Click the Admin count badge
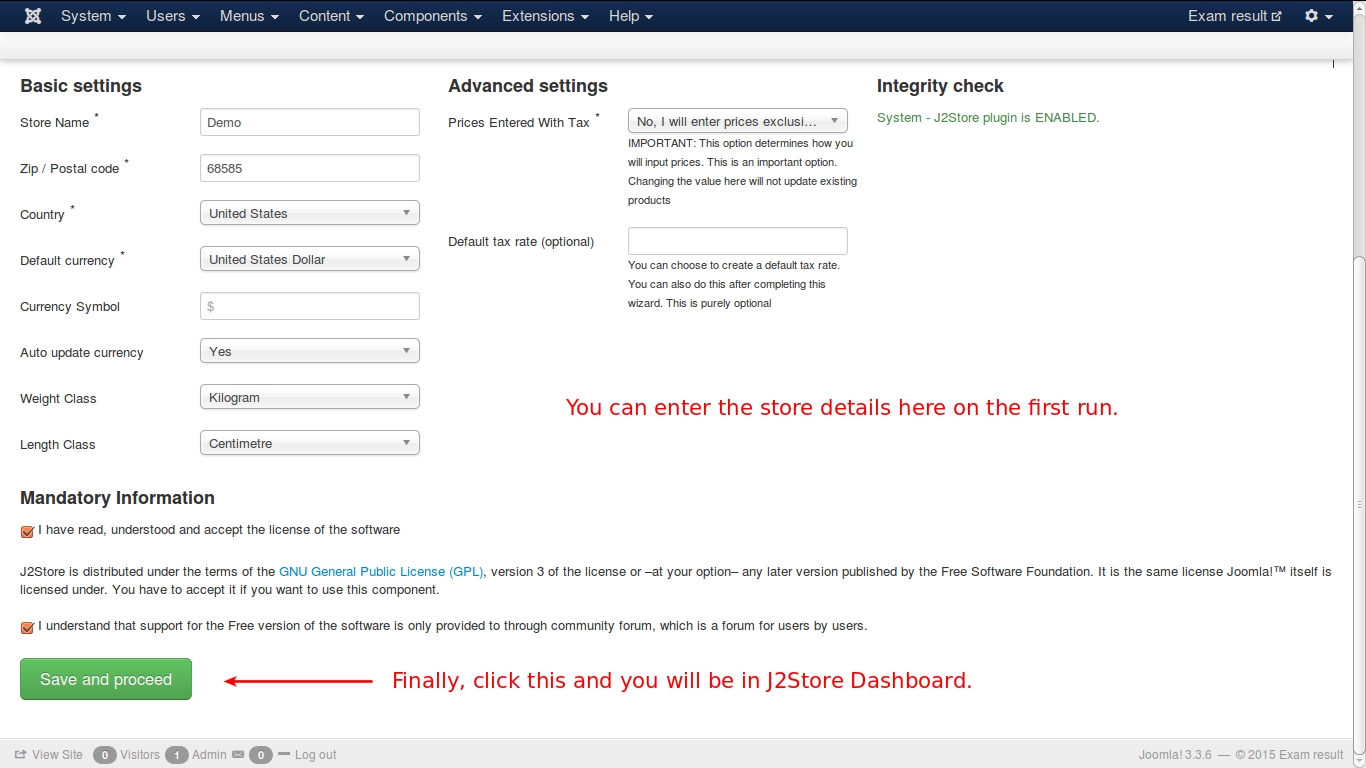 click(177, 755)
